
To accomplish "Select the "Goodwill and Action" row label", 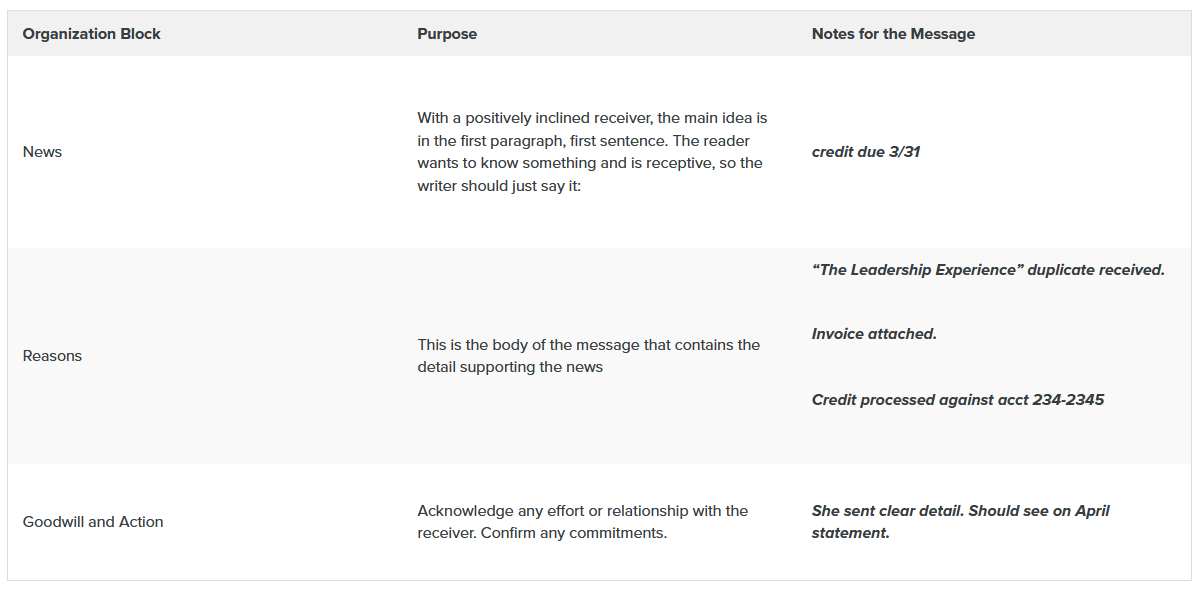I will pyautogui.click(x=93, y=522).
